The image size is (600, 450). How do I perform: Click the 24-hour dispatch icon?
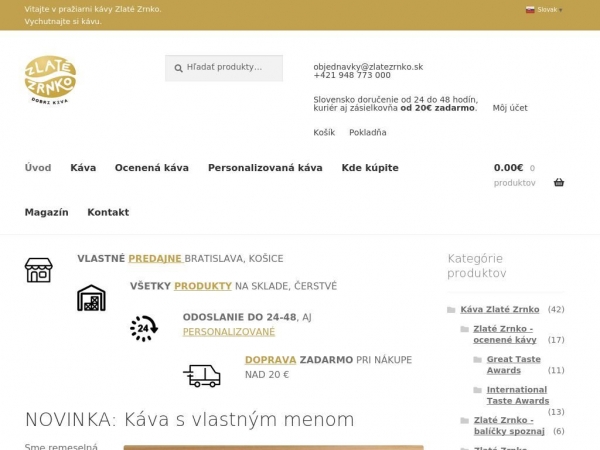click(144, 328)
